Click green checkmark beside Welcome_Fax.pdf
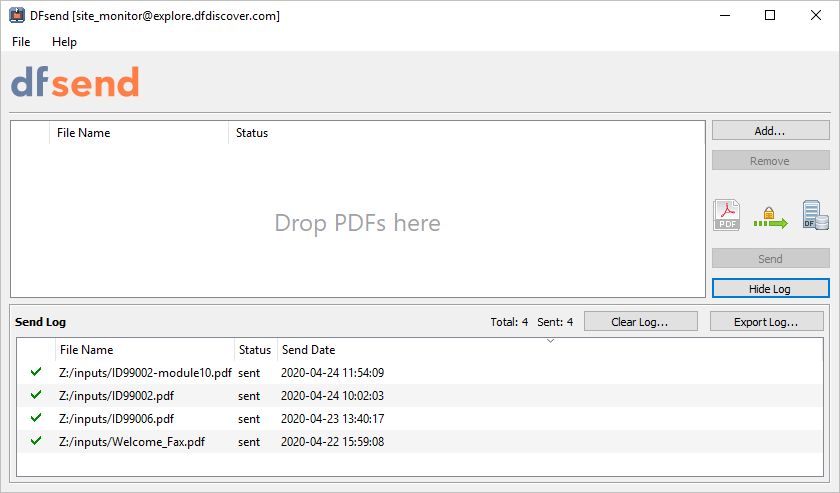The width and height of the screenshot is (840, 493). (x=37, y=441)
